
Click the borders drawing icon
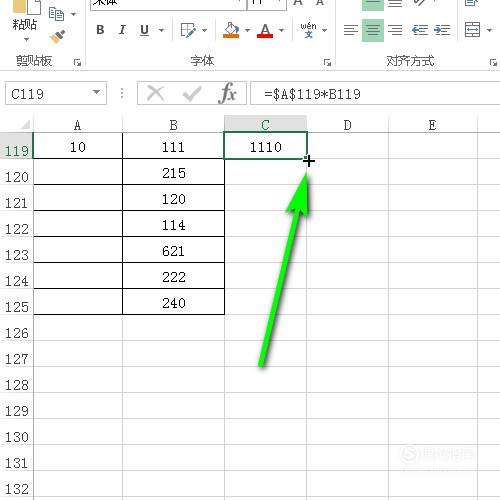point(188,30)
